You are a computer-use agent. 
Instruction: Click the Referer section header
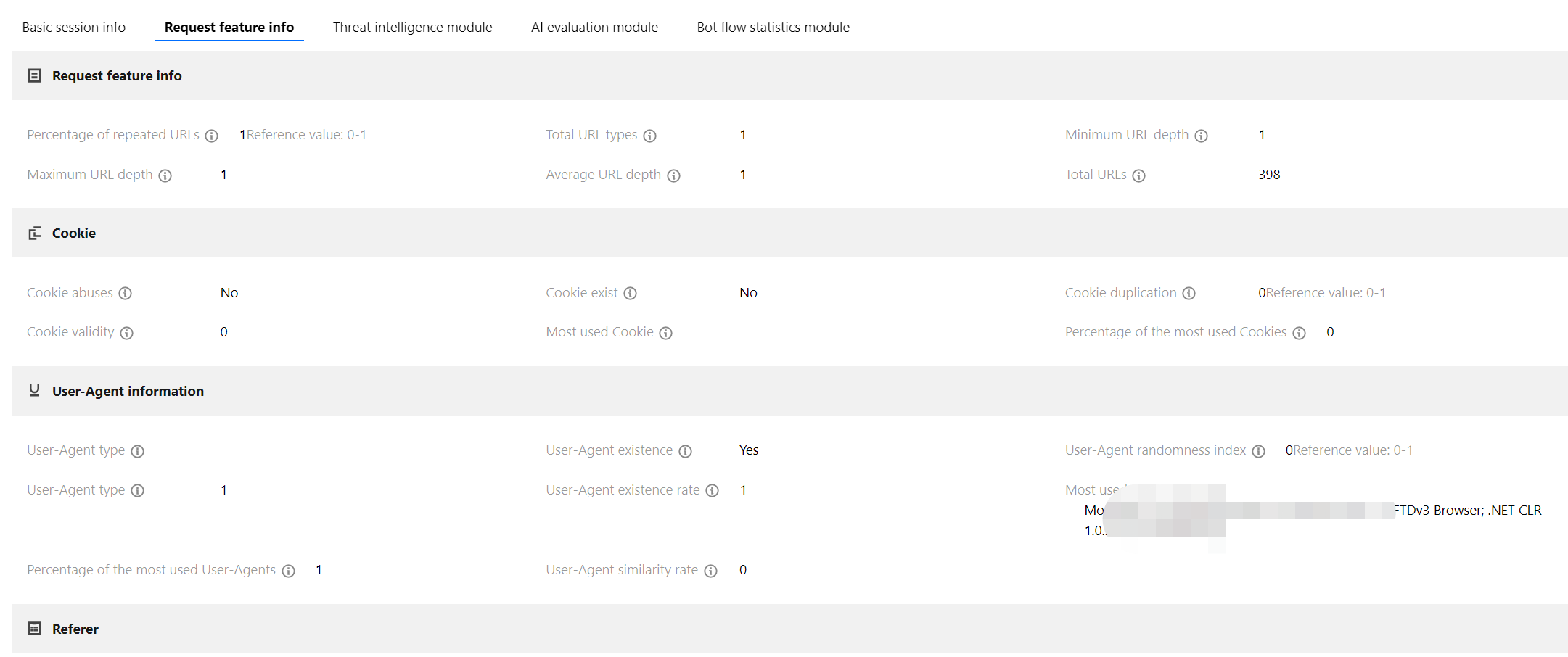point(75,629)
